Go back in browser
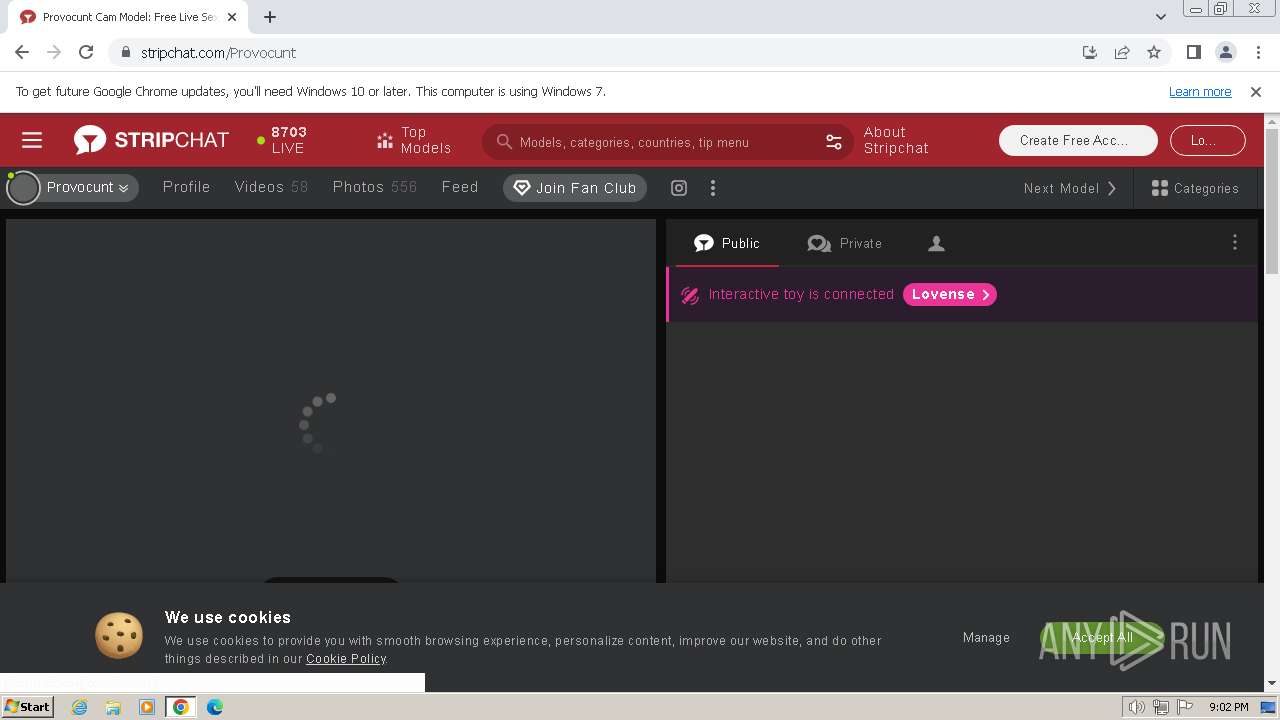 22,52
